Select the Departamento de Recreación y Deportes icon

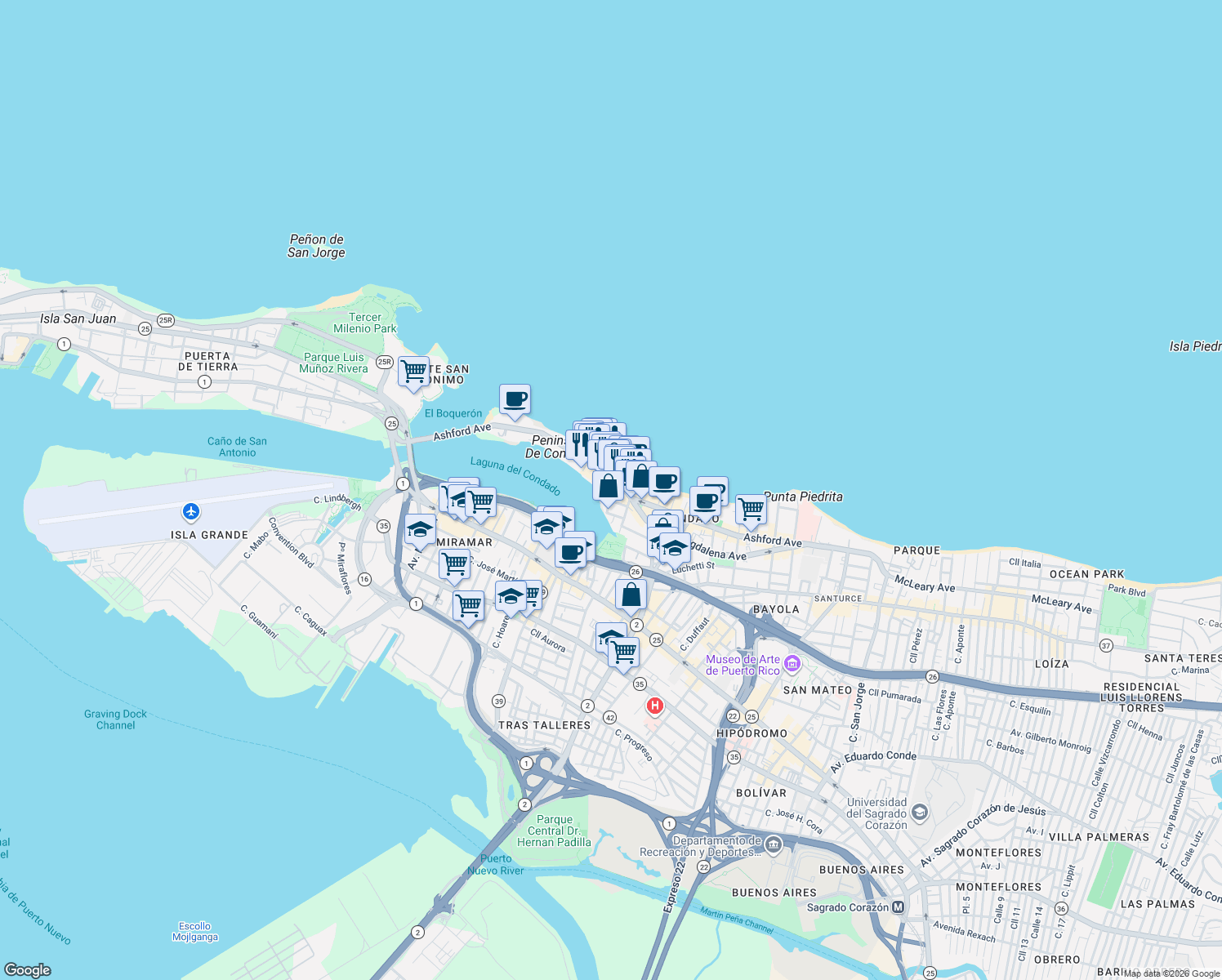(773, 844)
